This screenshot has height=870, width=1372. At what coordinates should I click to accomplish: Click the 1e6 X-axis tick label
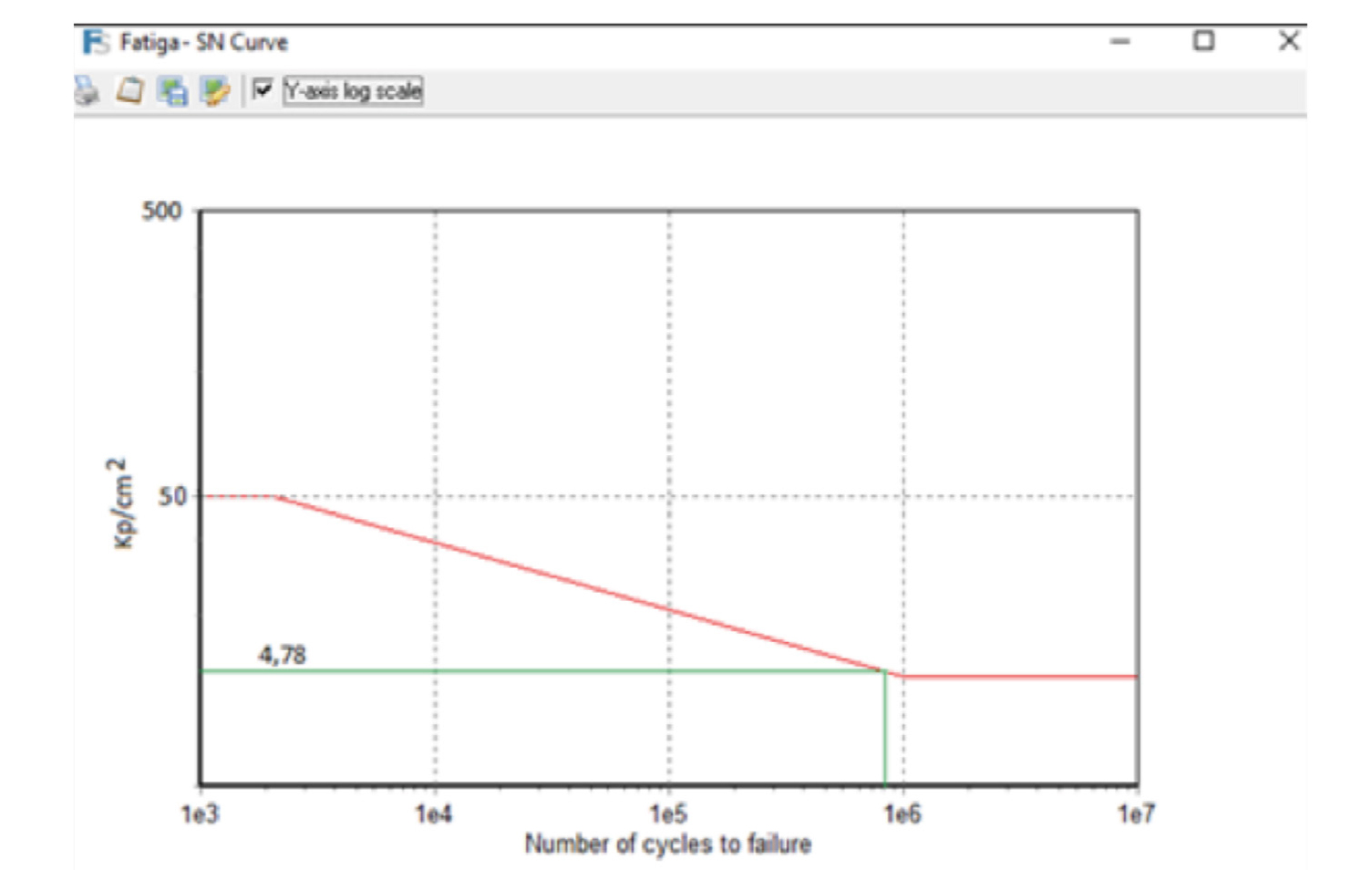pyautogui.click(x=903, y=813)
